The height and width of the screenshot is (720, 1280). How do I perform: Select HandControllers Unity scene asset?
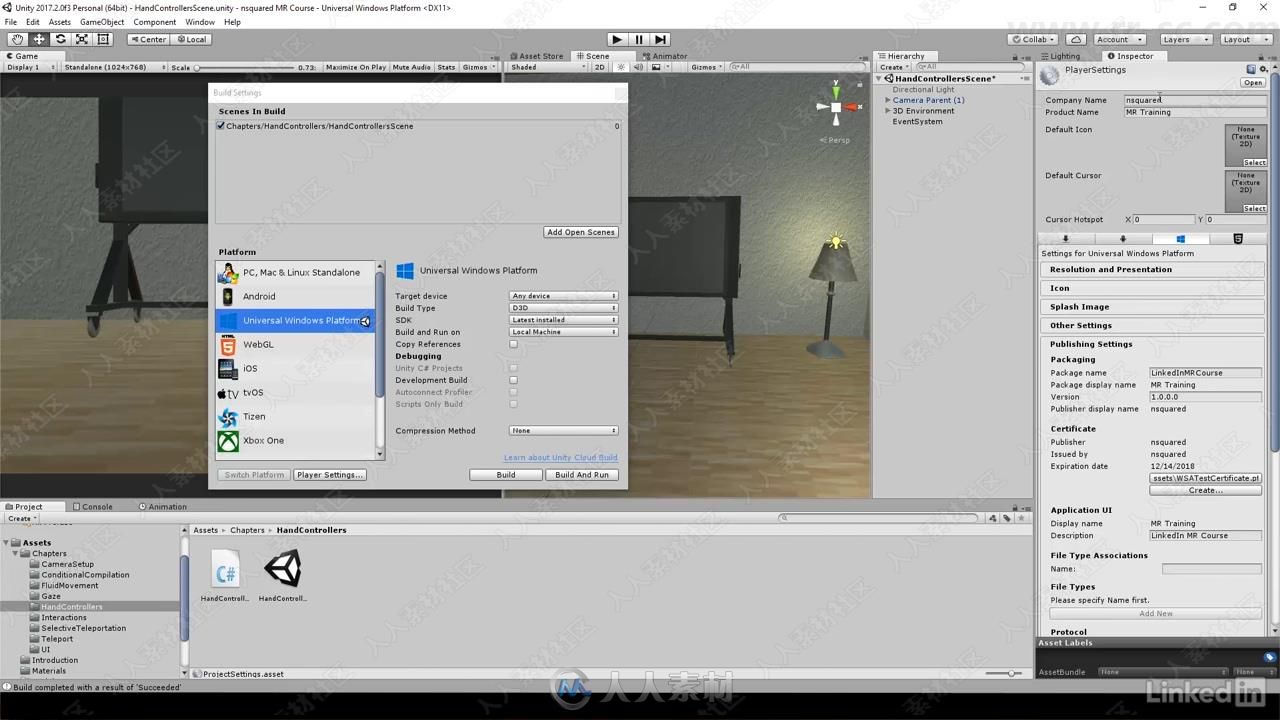282,576
